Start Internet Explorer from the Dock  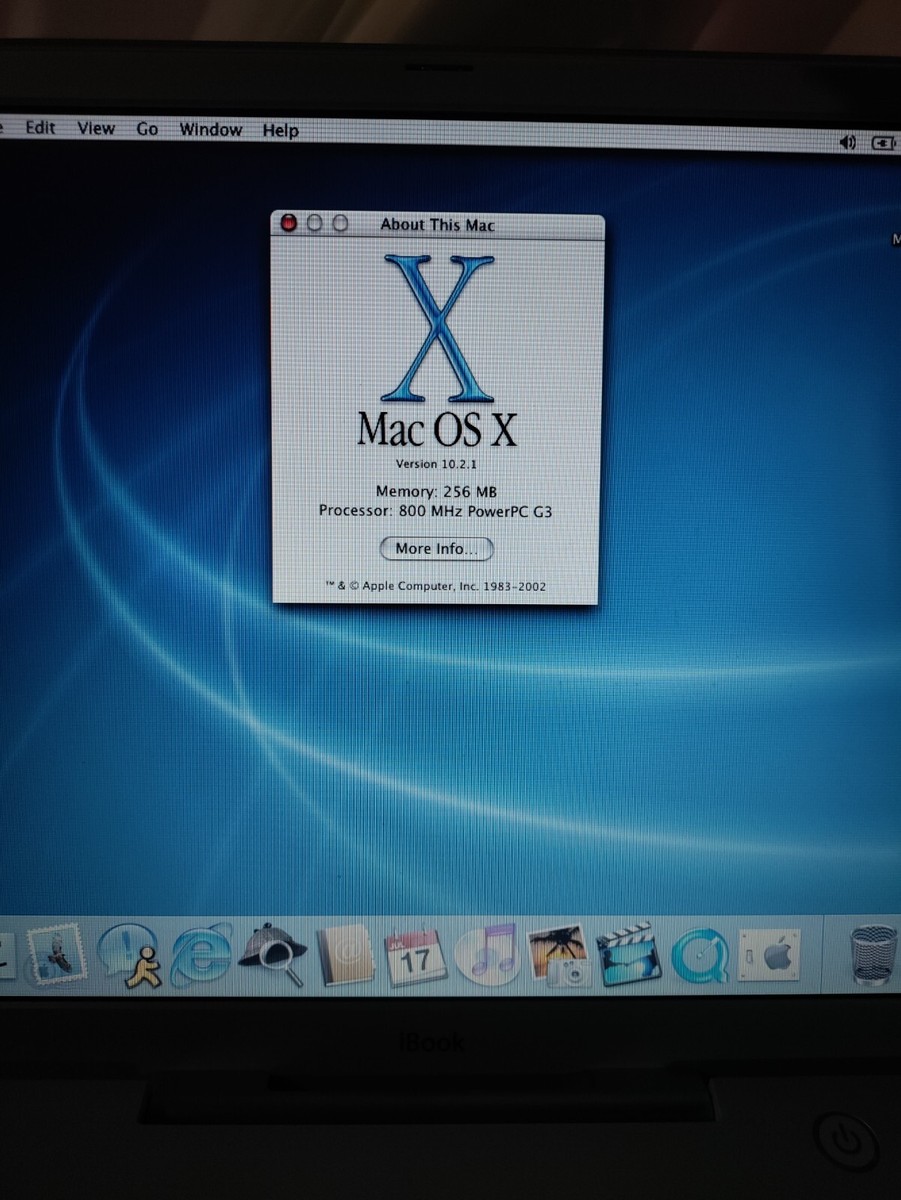tap(200, 958)
